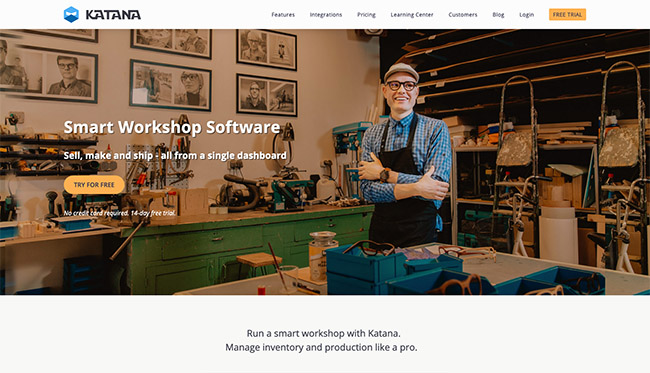Click the blue hexagon Katana logo icon

click(71, 15)
